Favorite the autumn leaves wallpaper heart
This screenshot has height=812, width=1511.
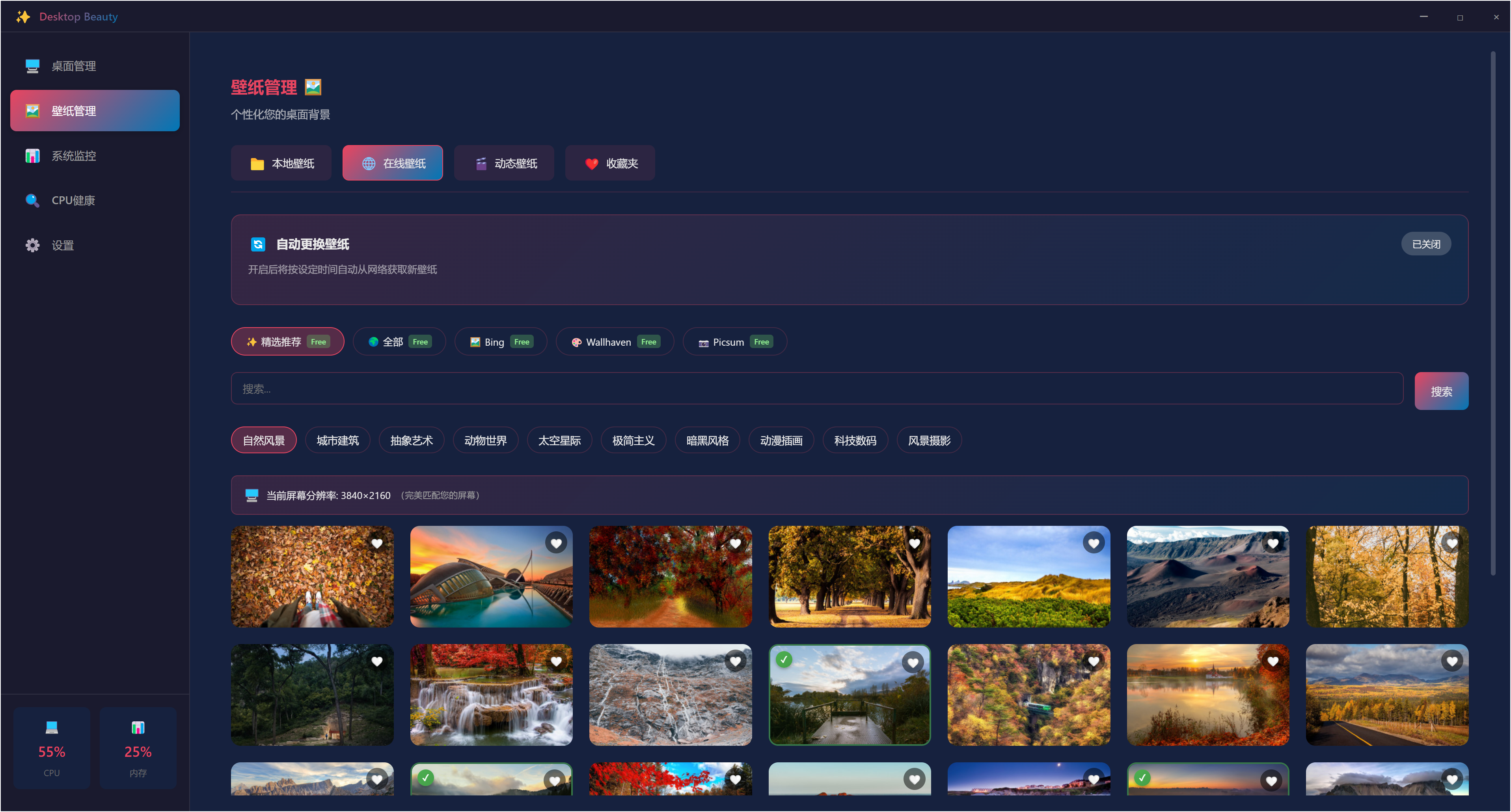pyautogui.click(x=376, y=543)
